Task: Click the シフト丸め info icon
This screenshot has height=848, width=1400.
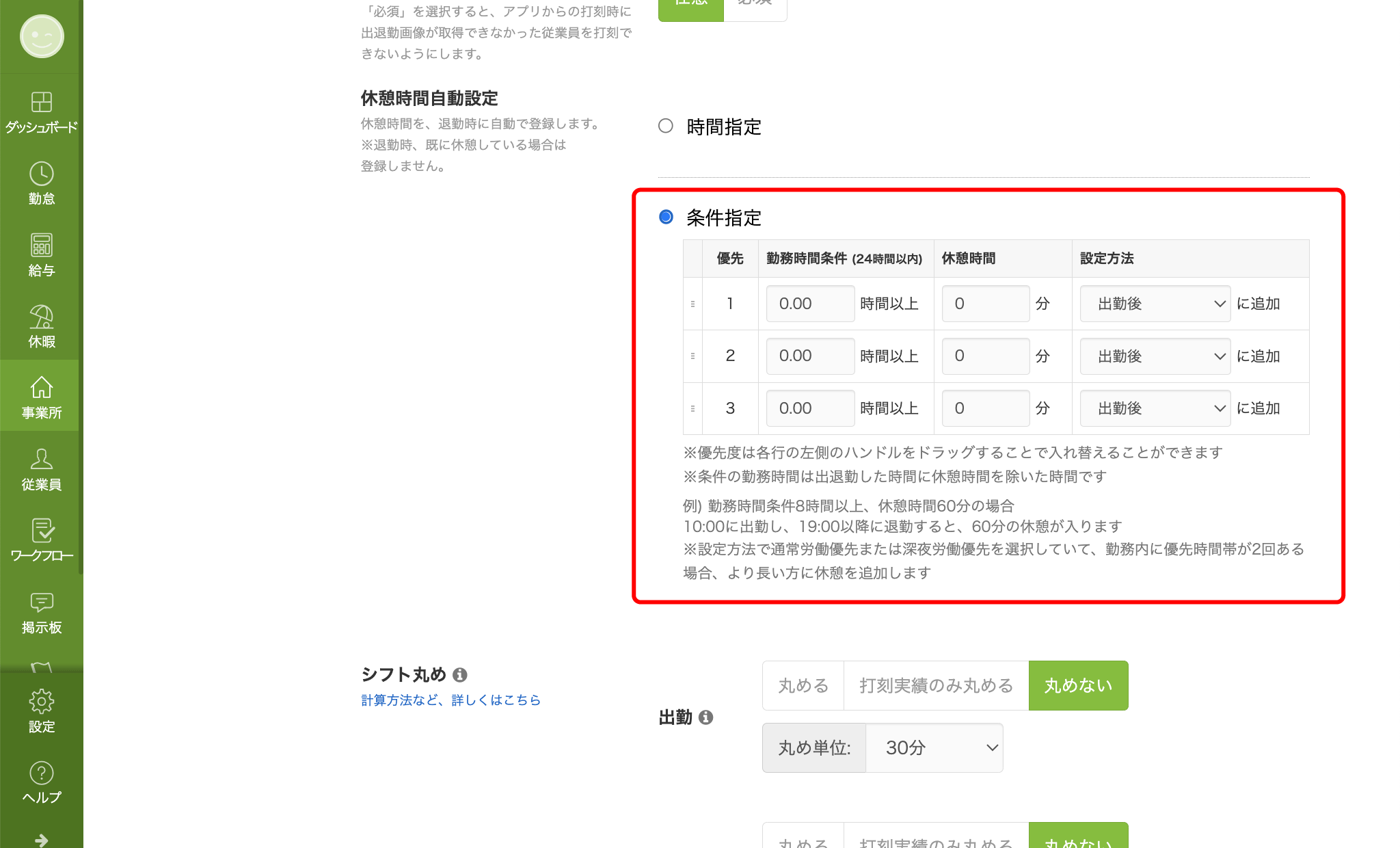Action: coord(460,675)
